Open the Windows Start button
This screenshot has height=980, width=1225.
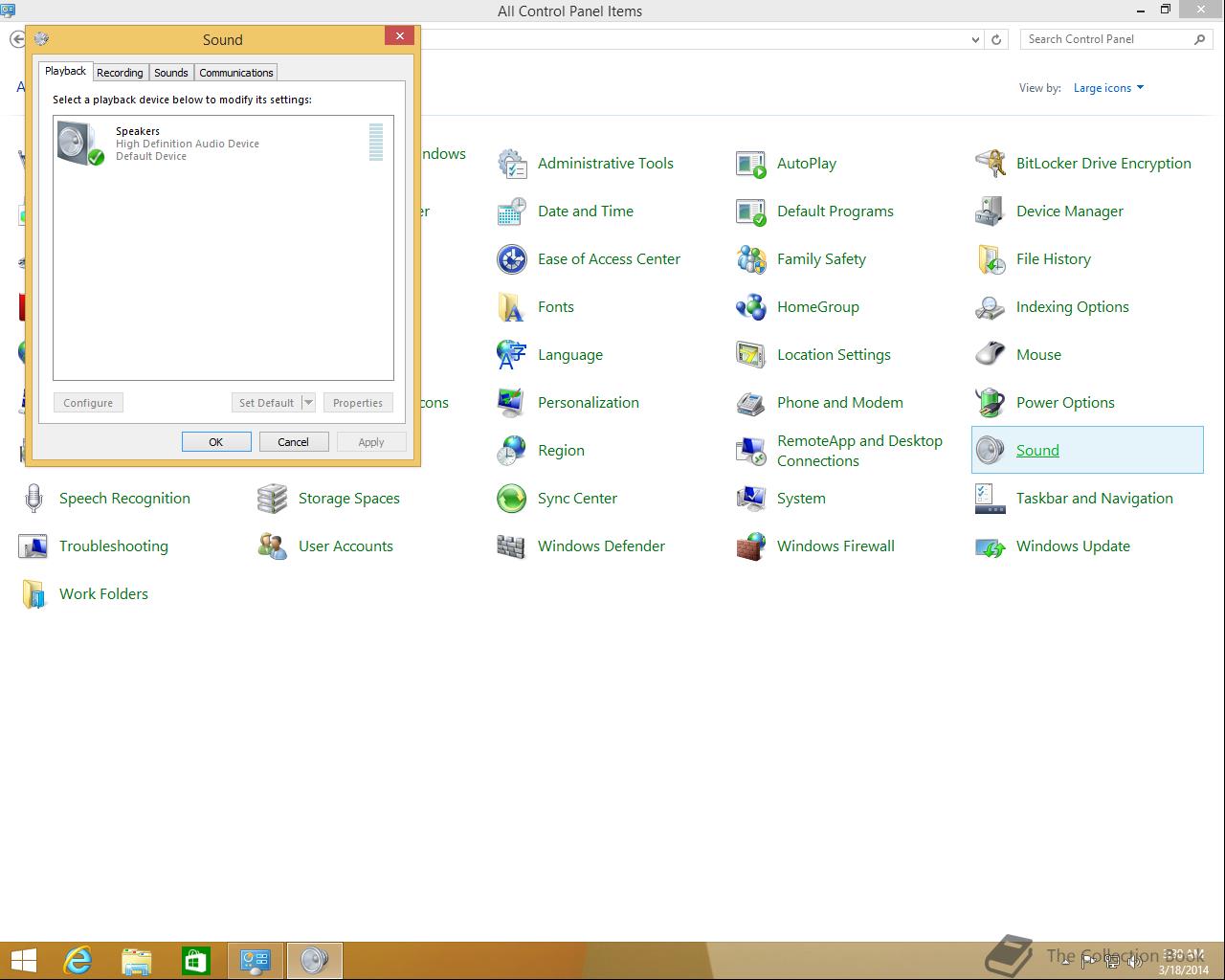tap(24, 960)
